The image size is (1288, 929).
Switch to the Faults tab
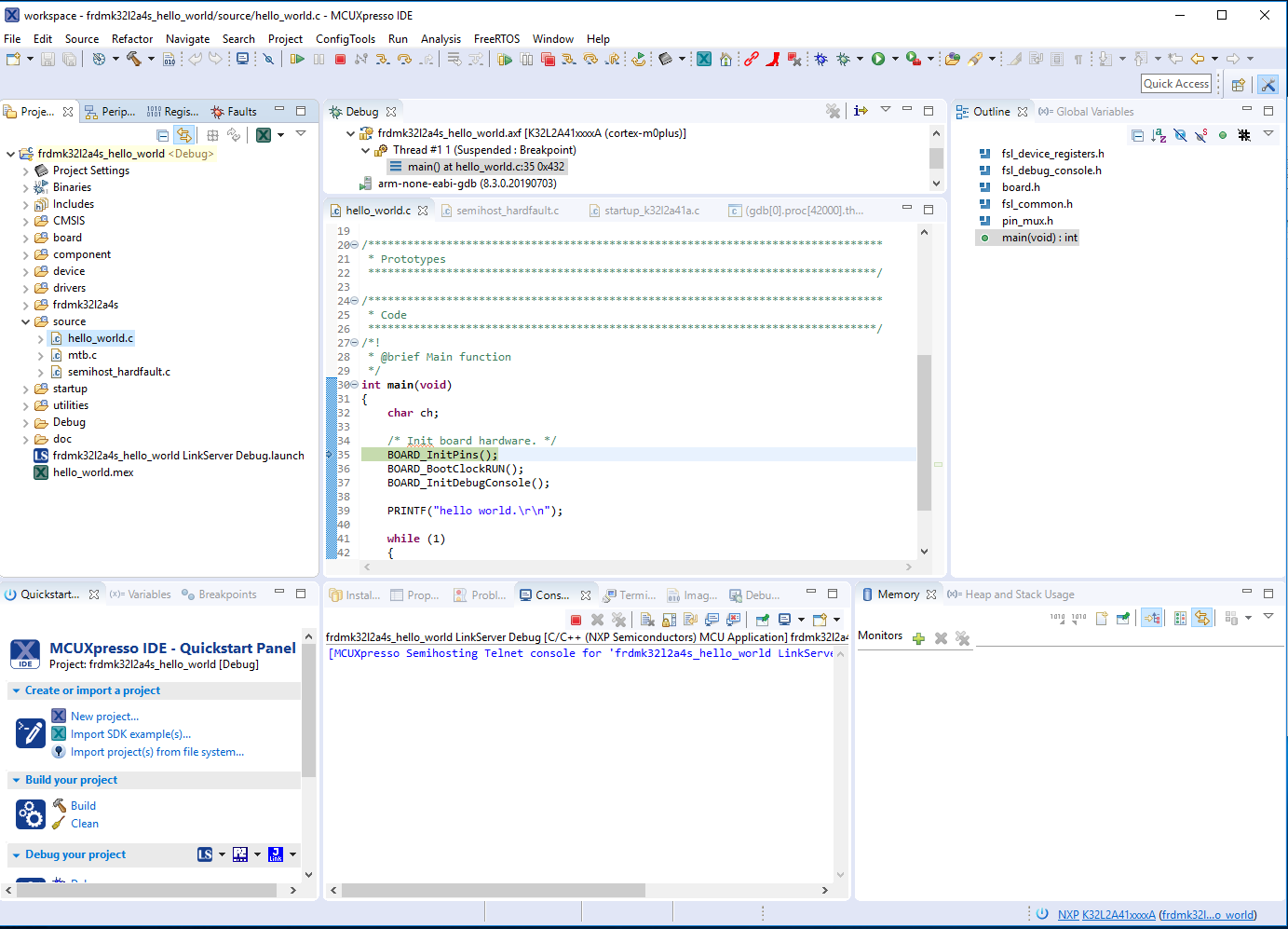pyautogui.click(x=234, y=112)
